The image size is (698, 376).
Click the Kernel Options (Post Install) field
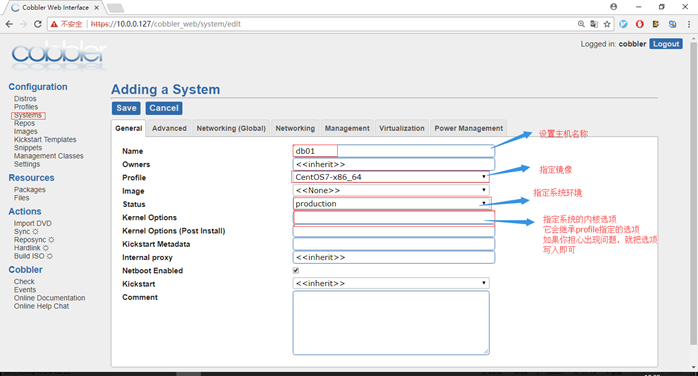tap(394, 231)
